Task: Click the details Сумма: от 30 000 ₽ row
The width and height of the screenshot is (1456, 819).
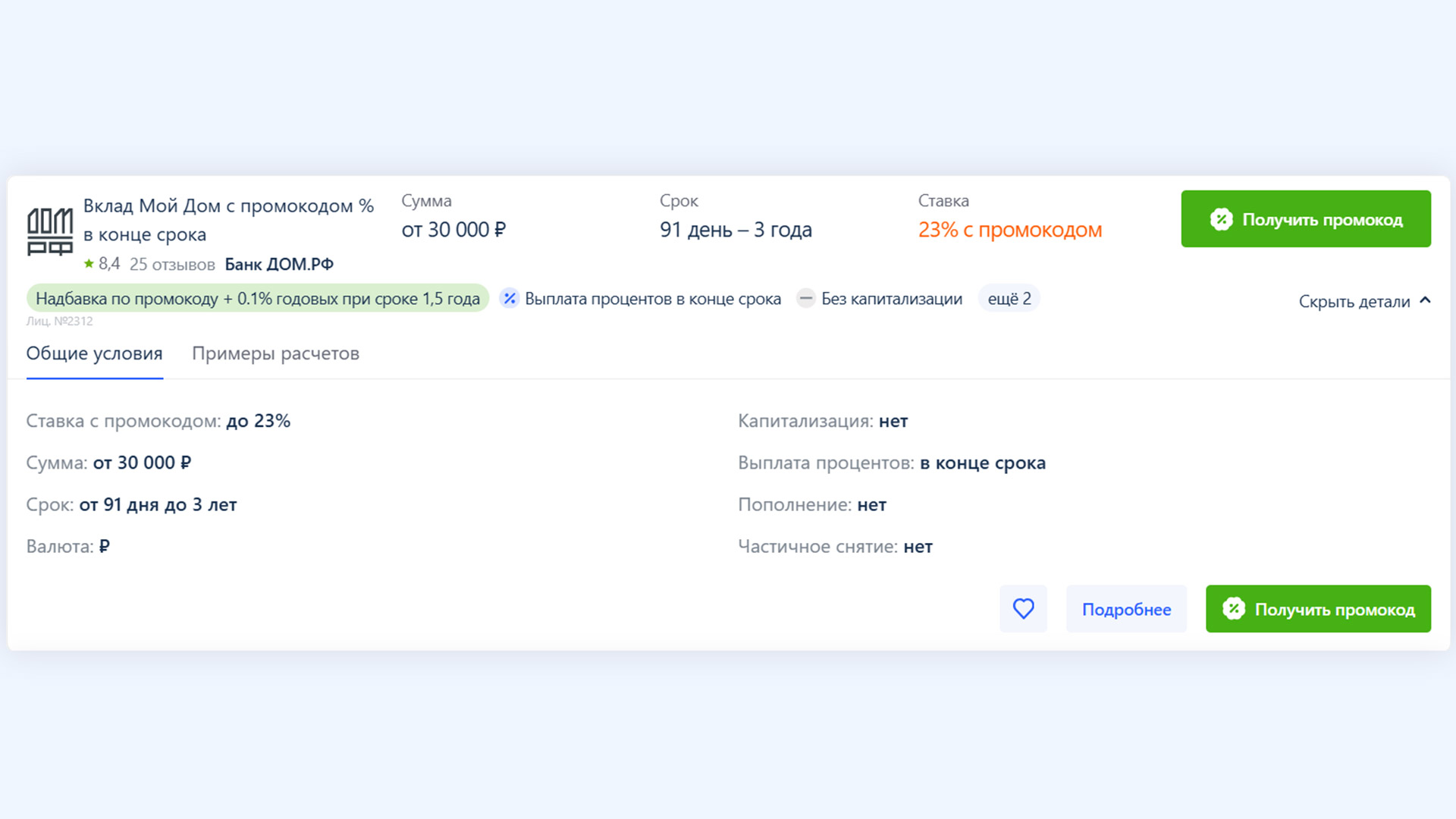Action: click(108, 463)
